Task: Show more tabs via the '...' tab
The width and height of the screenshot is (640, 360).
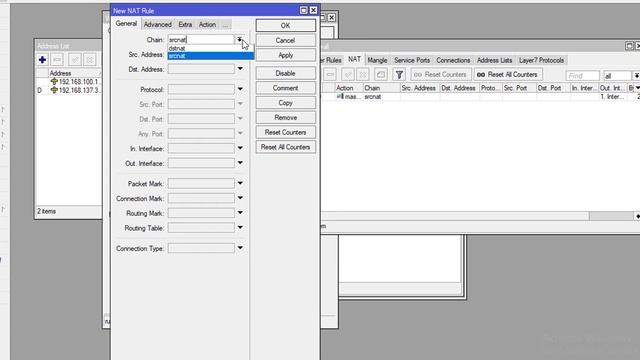Action: pyautogui.click(x=225, y=24)
